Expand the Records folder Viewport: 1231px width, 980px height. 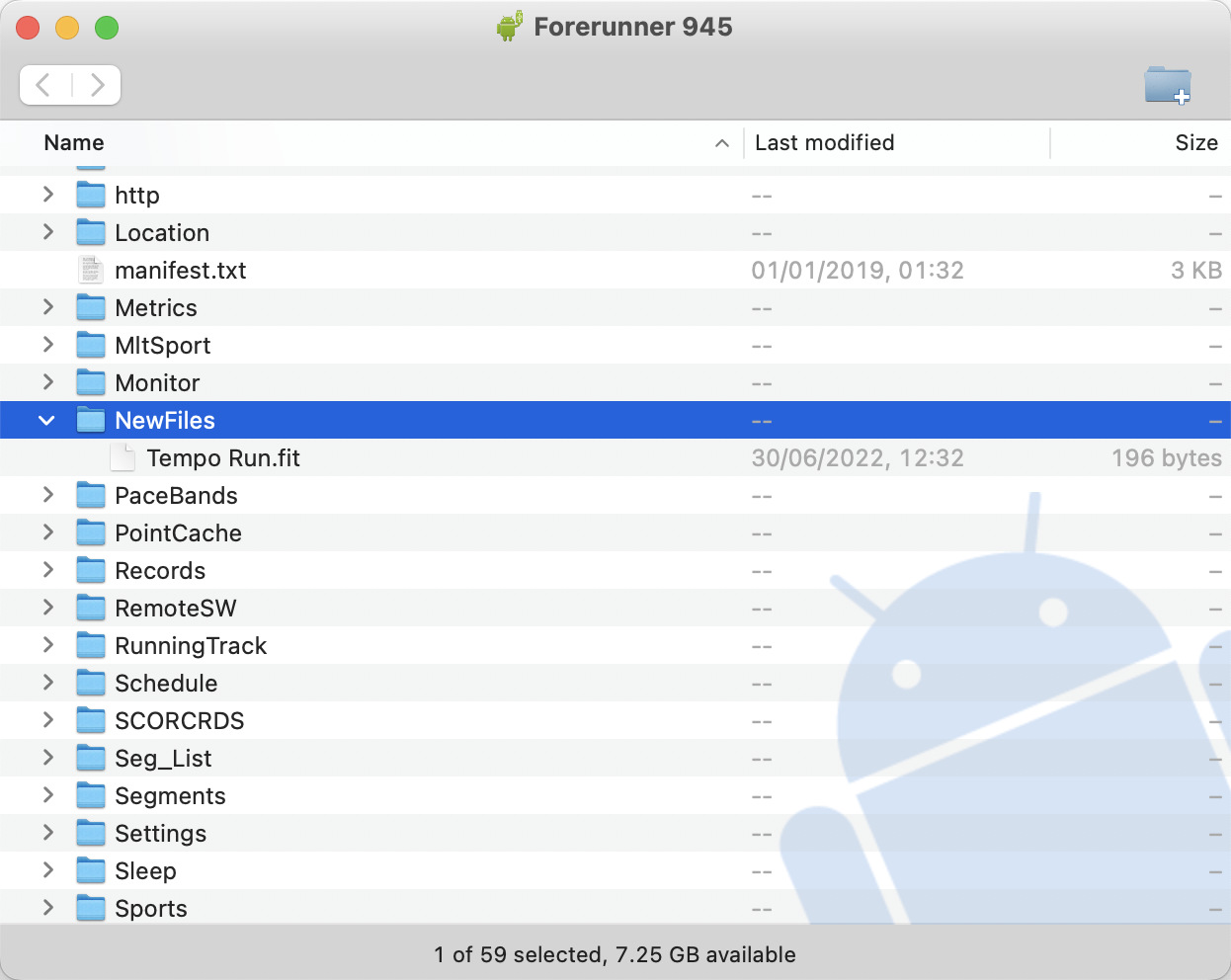47,570
